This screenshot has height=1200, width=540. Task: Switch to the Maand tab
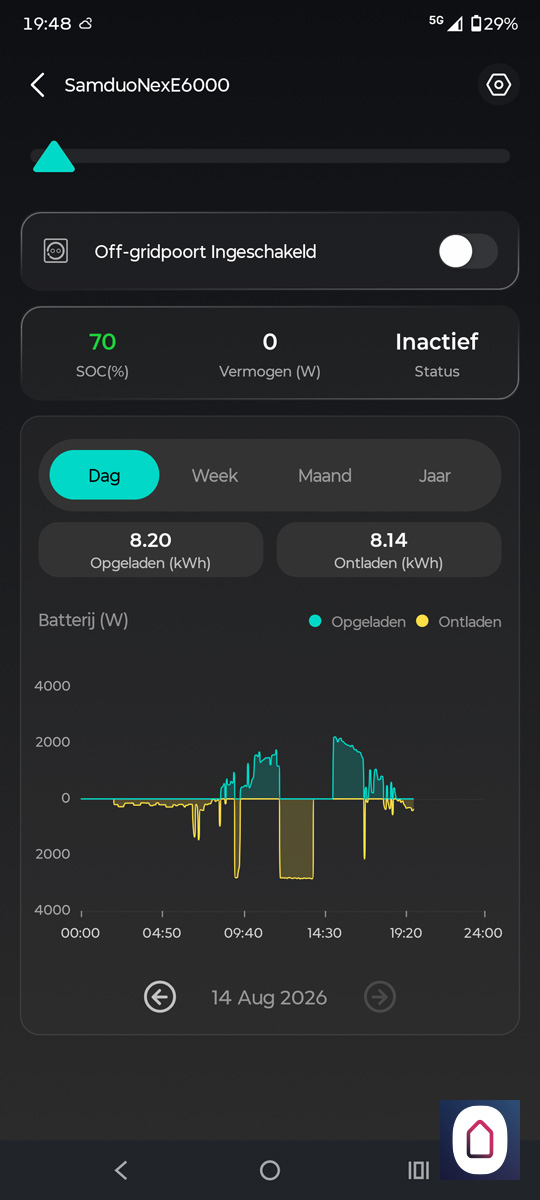325,475
